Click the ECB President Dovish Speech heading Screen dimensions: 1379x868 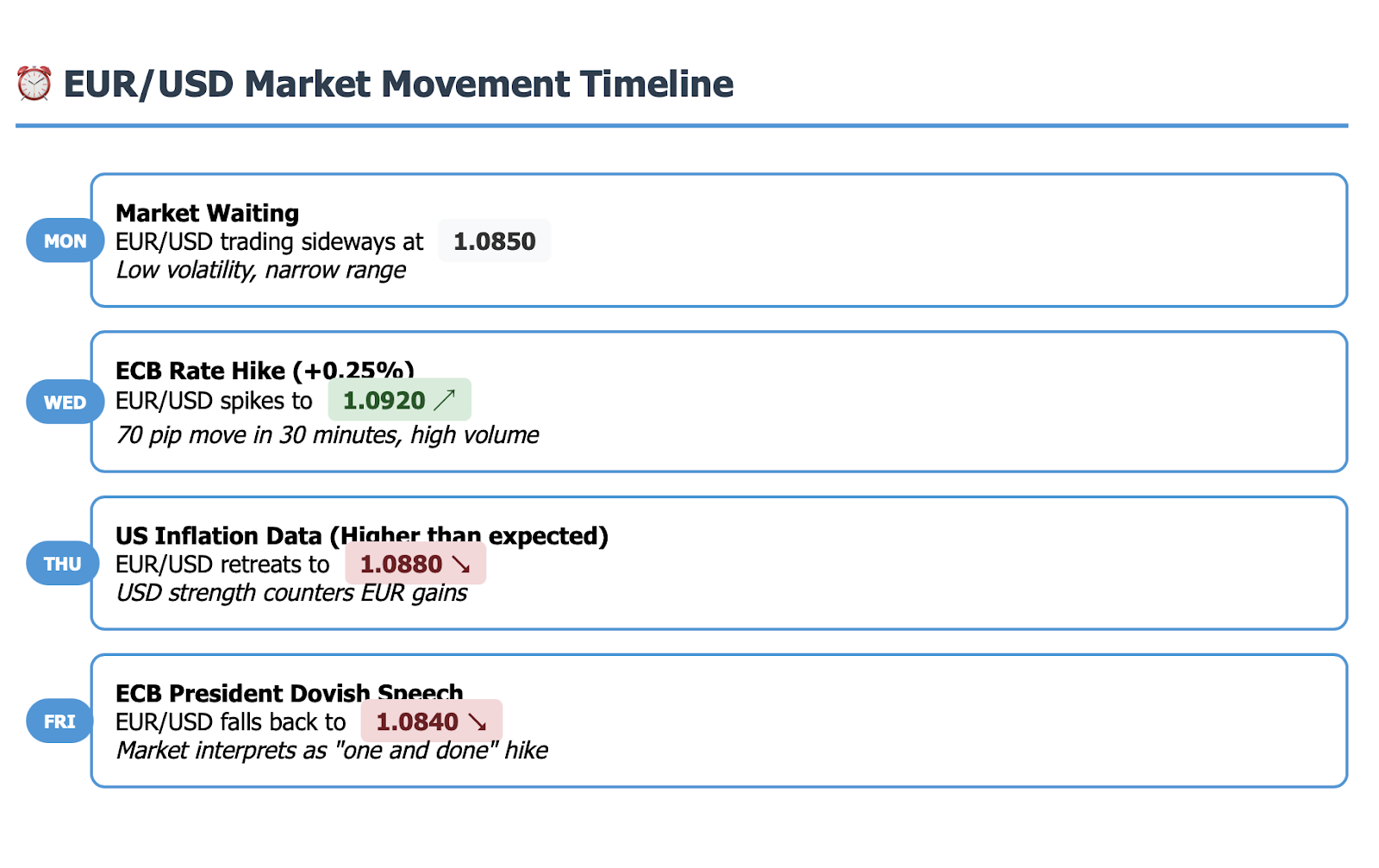289,692
